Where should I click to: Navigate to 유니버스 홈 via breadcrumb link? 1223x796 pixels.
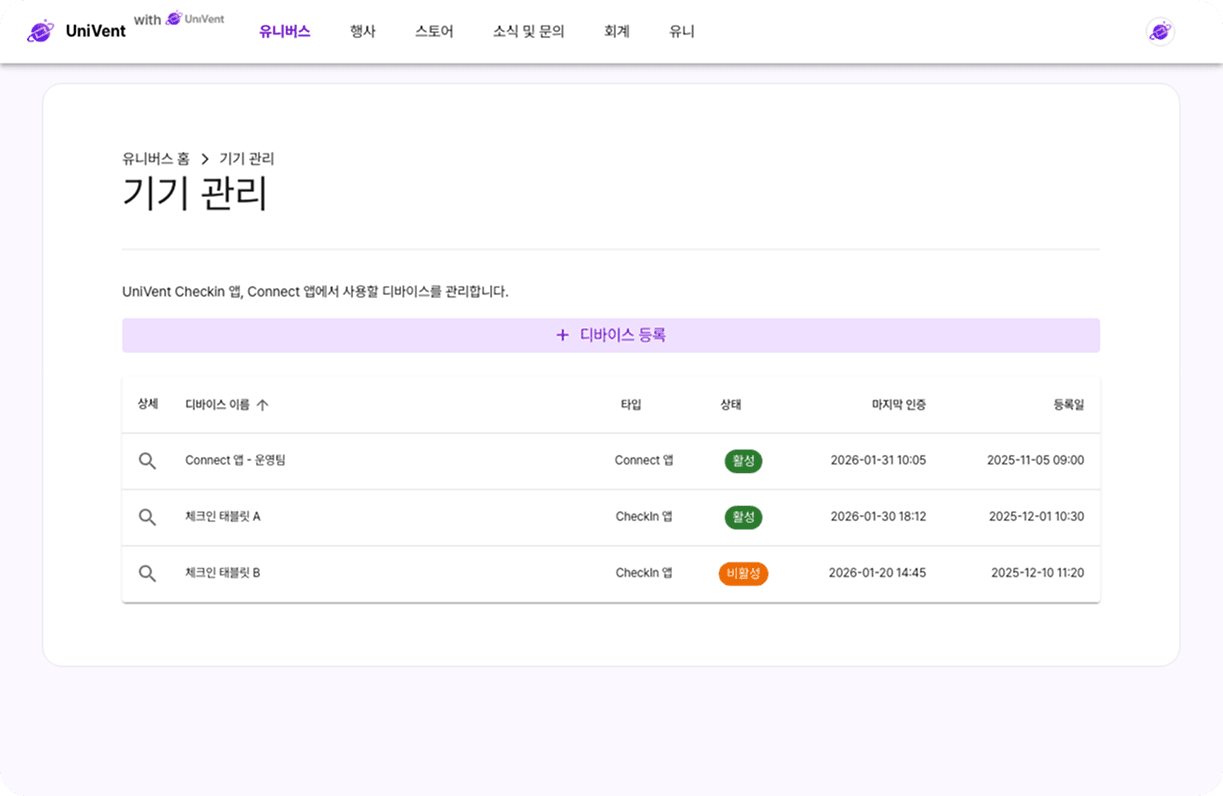155,158
